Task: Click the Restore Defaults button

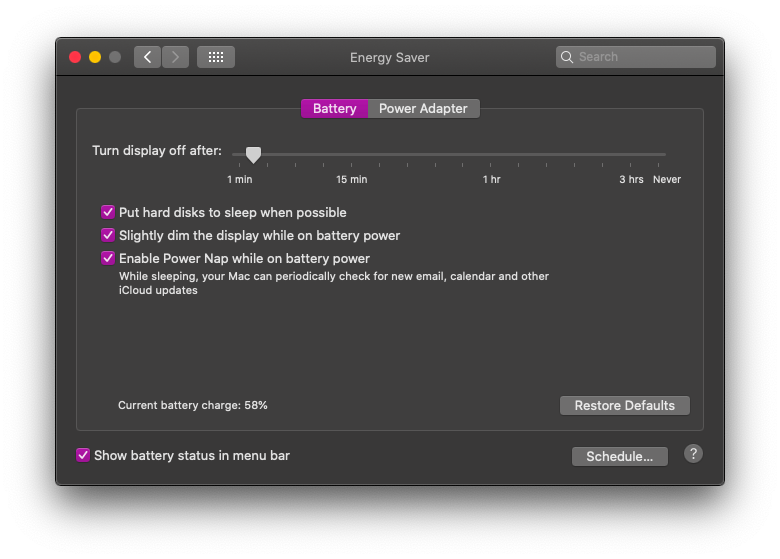Action: [x=625, y=405]
